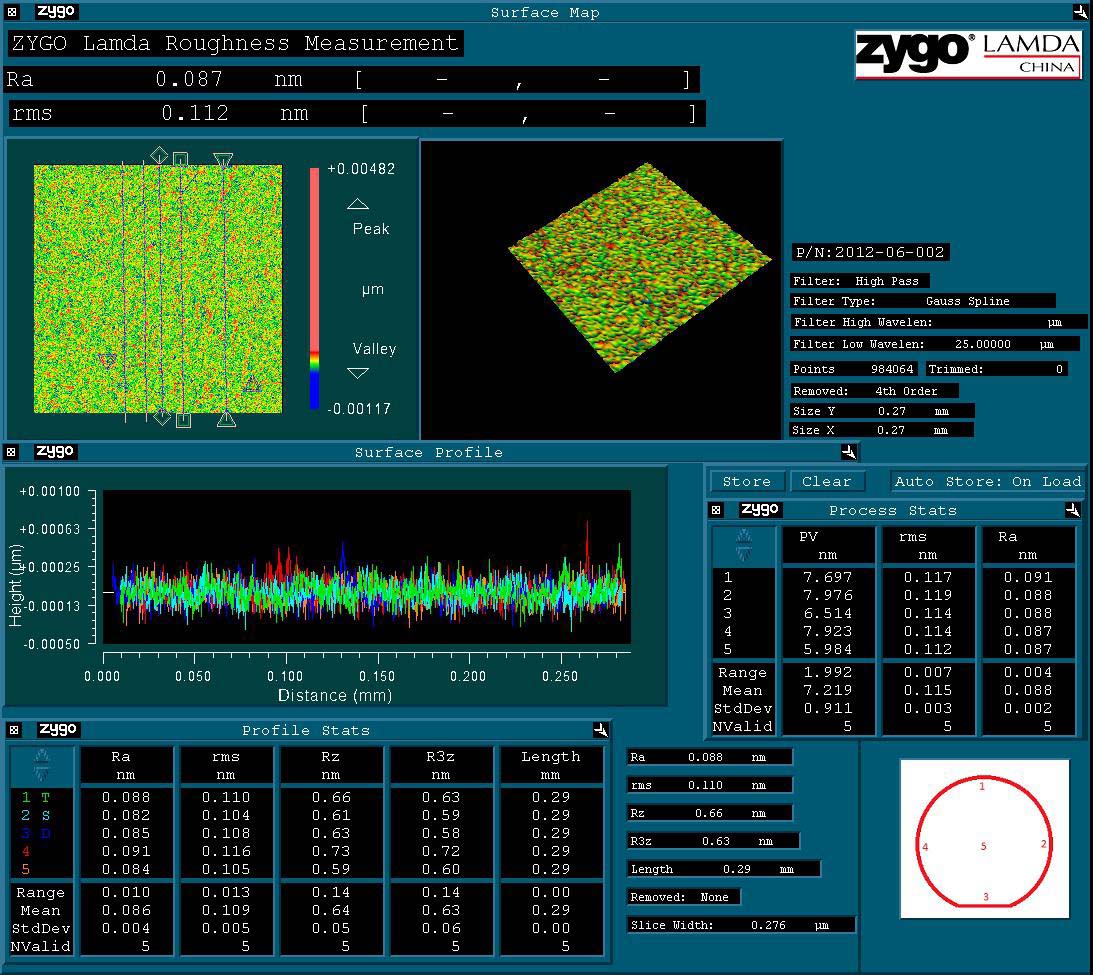Click the Profile Stats window pin icon
The height and width of the screenshot is (975, 1093).
pyautogui.click(x=600, y=730)
